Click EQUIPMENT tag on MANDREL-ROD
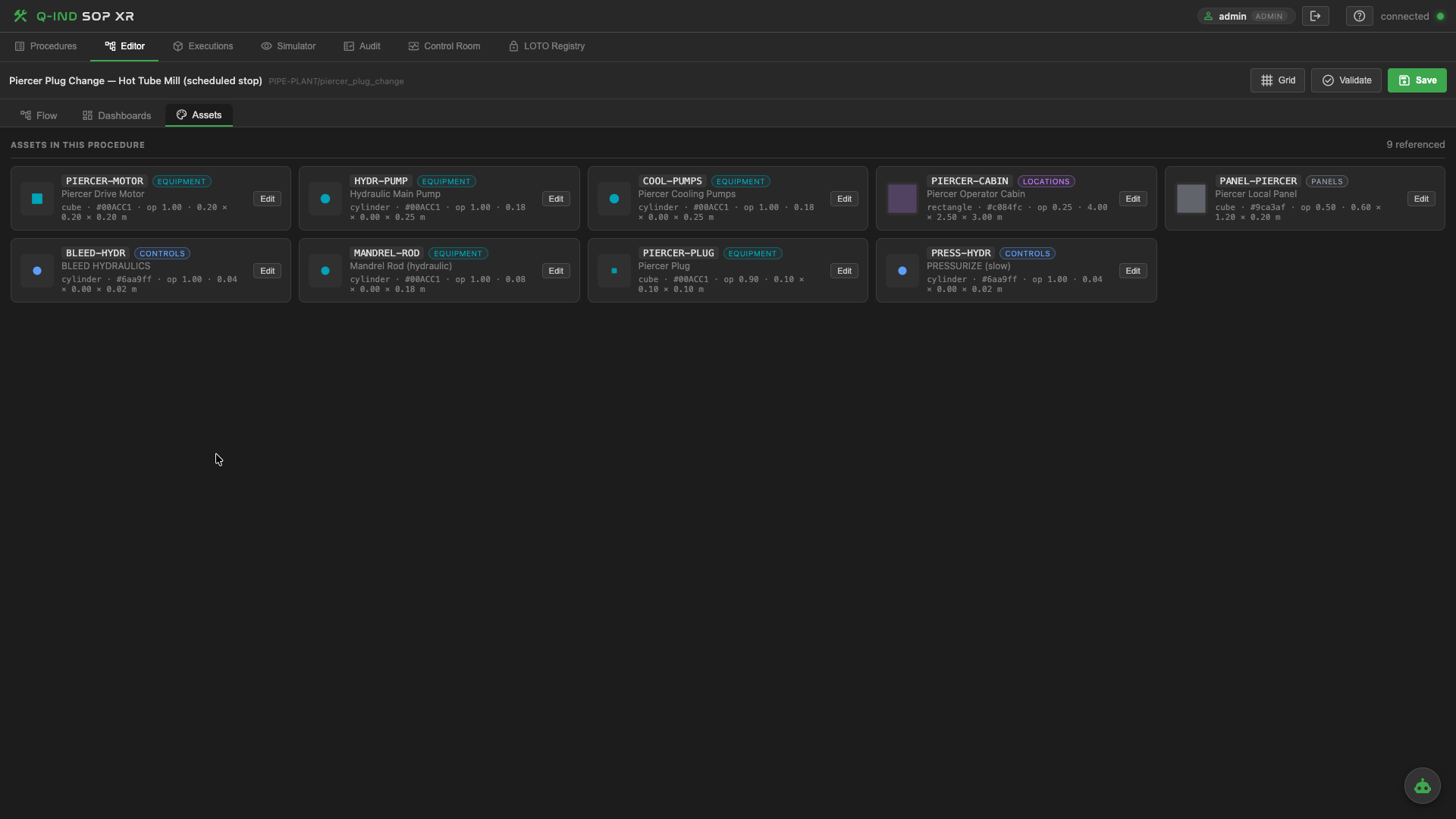 pos(458,253)
